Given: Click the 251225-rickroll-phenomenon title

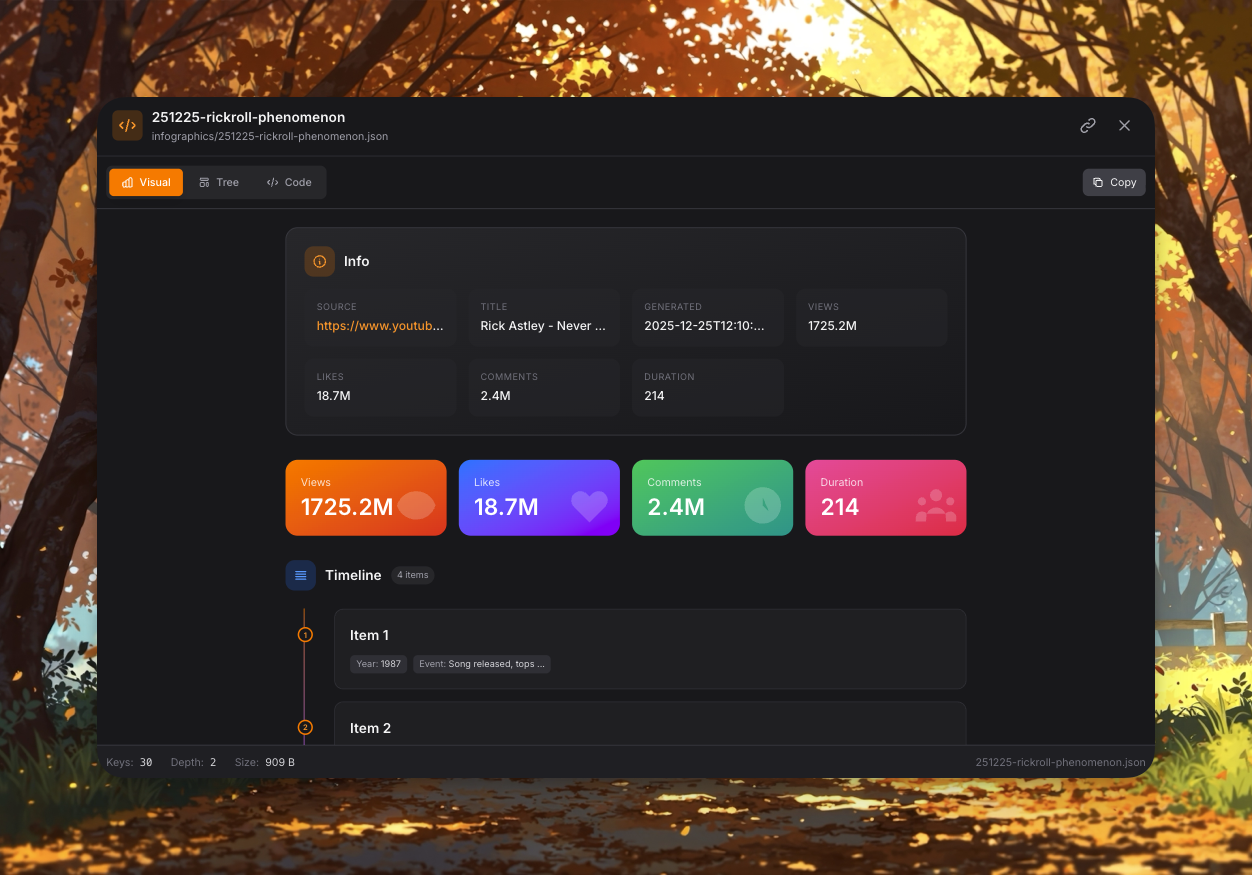Looking at the screenshot, I should point(249,117).
